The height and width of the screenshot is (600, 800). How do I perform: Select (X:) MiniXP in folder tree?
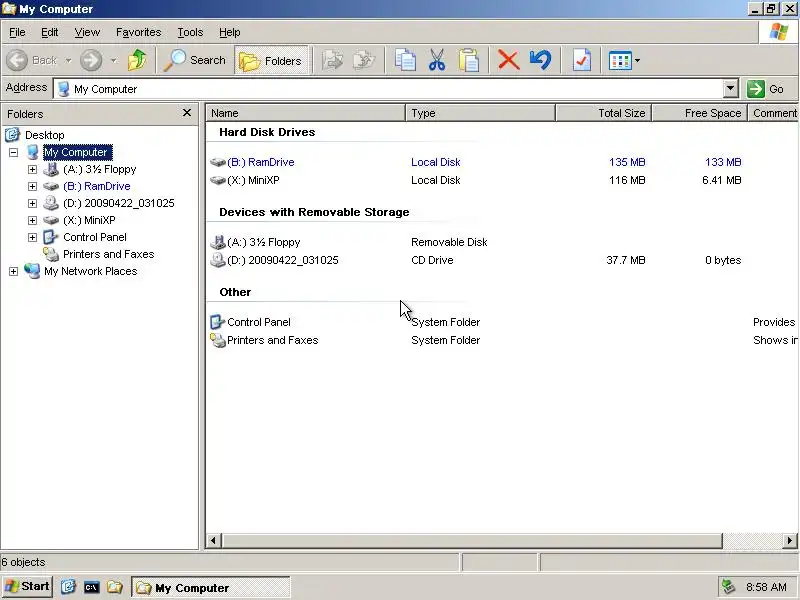(89, 220)
